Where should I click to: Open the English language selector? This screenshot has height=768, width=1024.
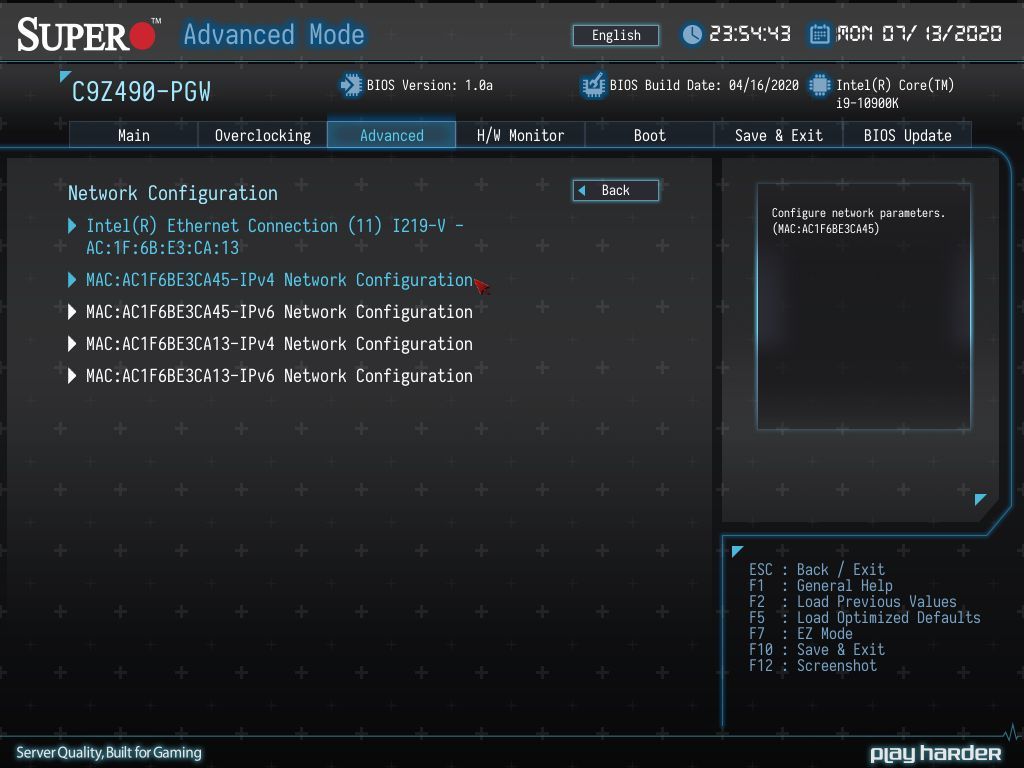(x=616, y=35)
